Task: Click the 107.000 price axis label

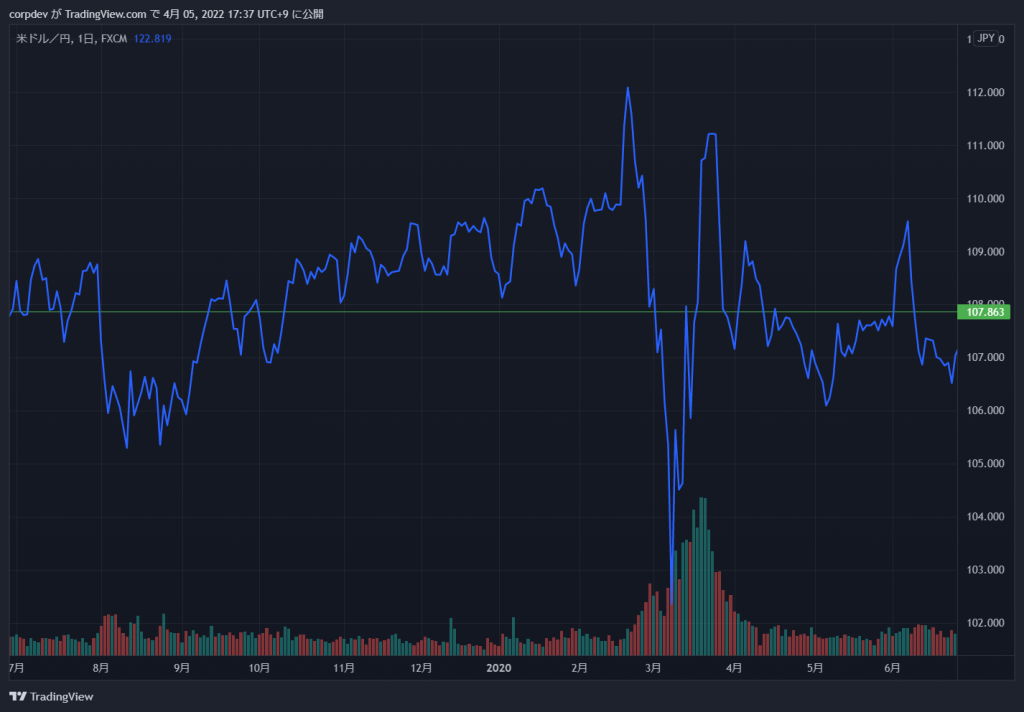Action: [985, 357]
